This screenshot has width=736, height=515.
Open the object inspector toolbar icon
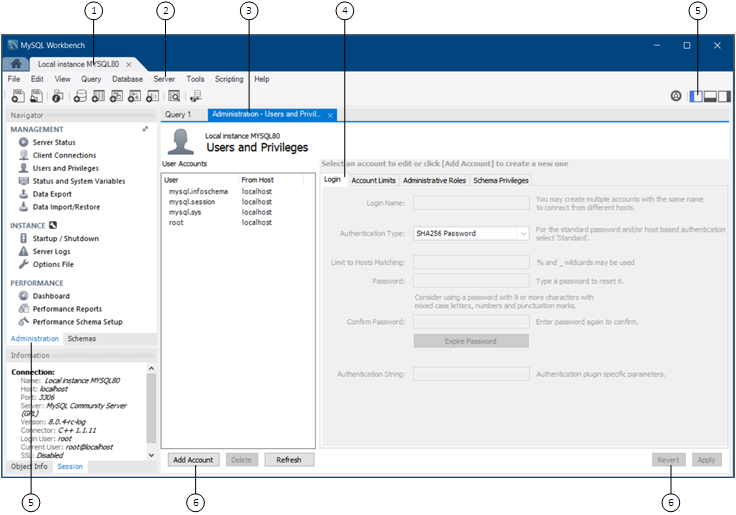click(x=58, y=96)
